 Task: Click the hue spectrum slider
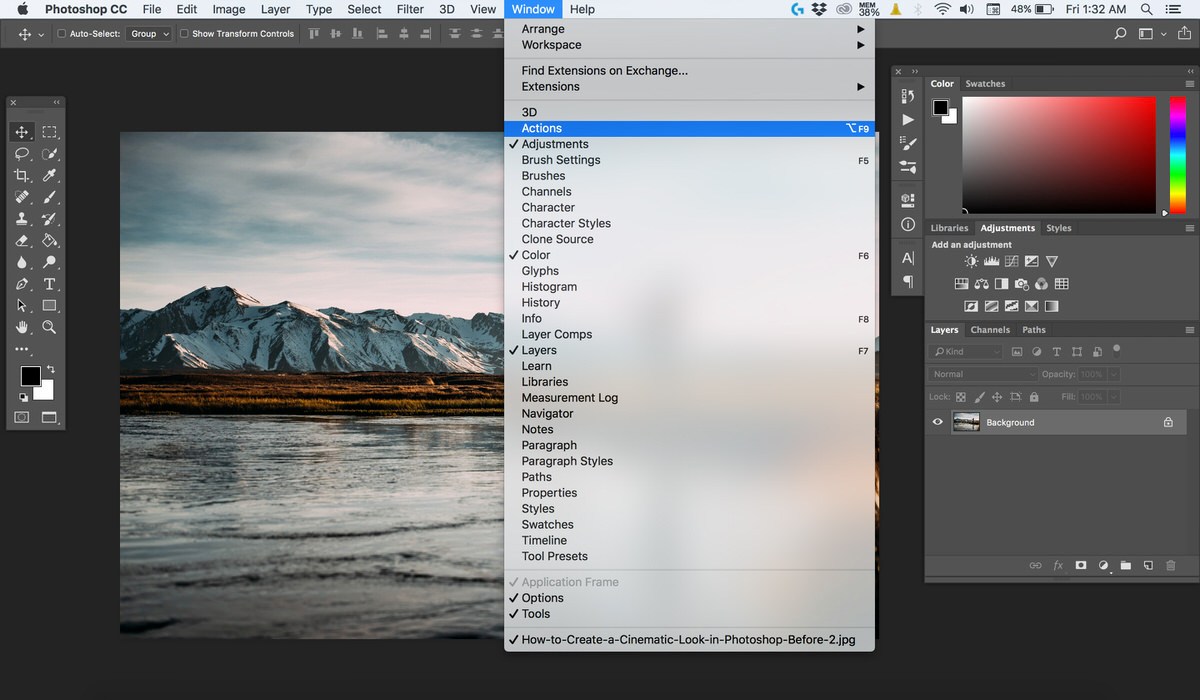pyautogui.click(x=1177, y=155)
